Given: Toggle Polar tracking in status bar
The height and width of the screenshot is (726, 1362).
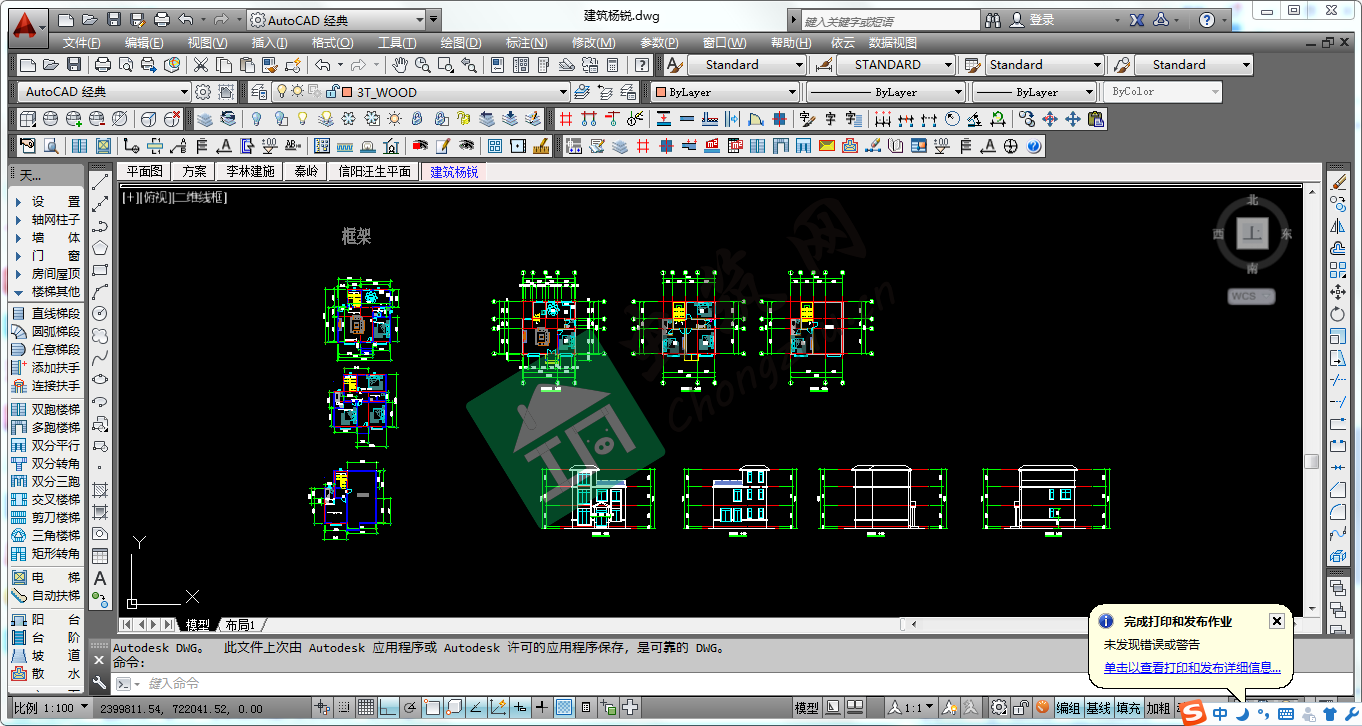Looking at the screenshot, I should 410,708.
